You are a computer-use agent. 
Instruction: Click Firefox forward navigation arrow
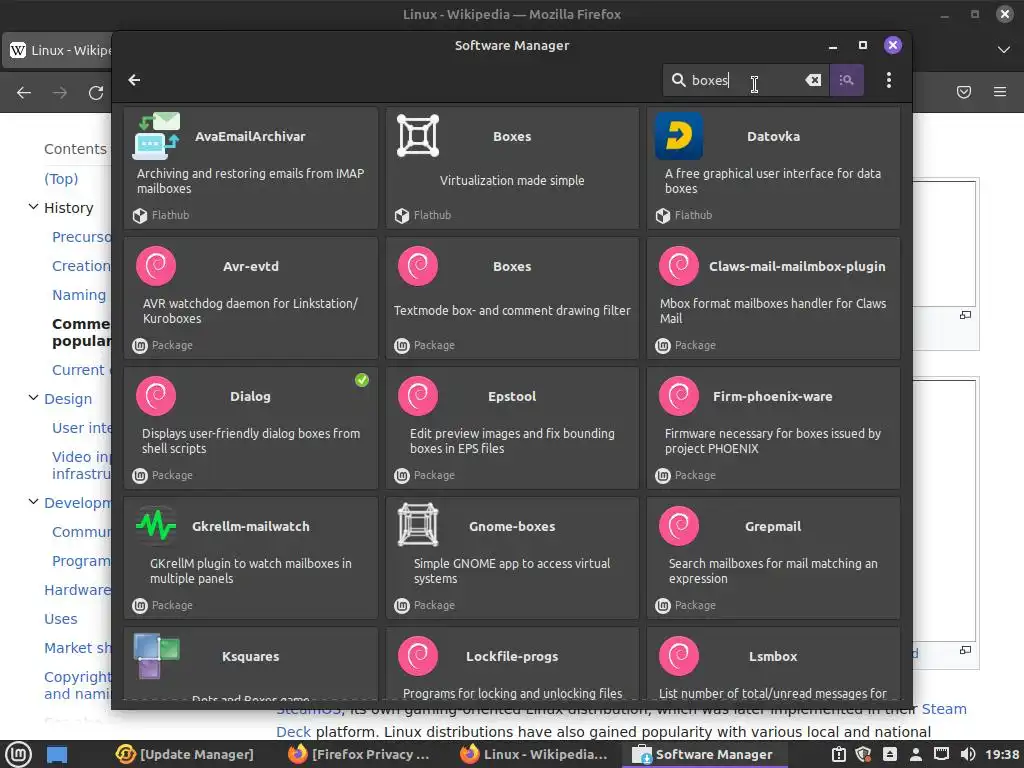[59, 93]
